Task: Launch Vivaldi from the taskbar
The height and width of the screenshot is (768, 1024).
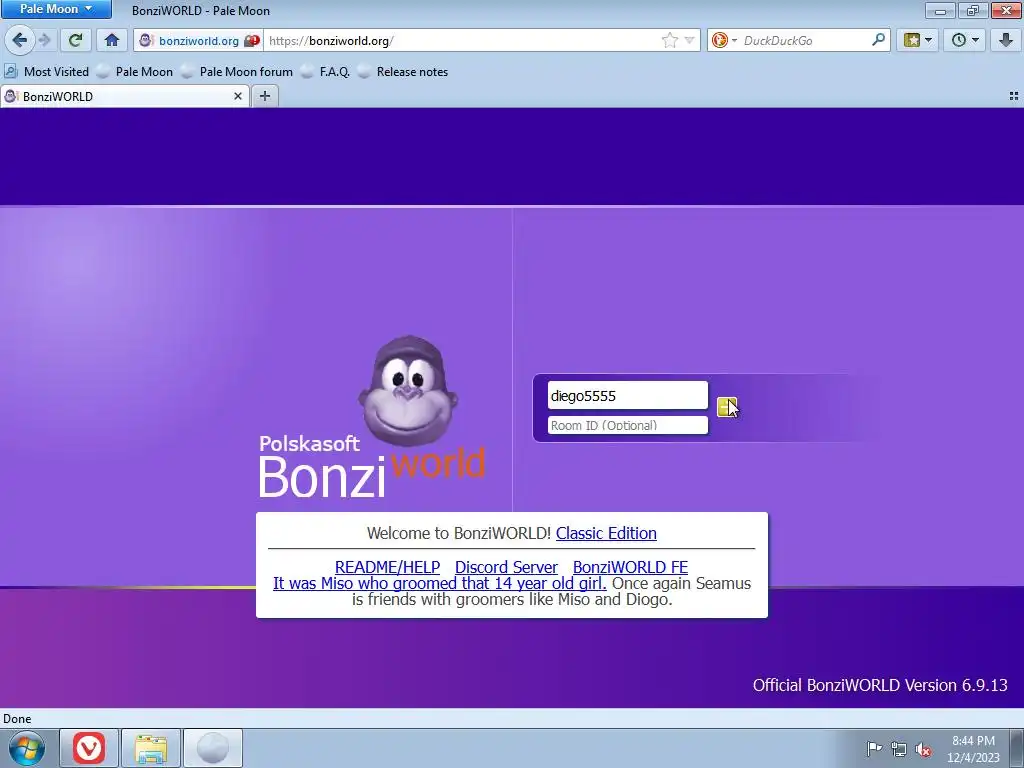Action: click(x=89, y=748)
